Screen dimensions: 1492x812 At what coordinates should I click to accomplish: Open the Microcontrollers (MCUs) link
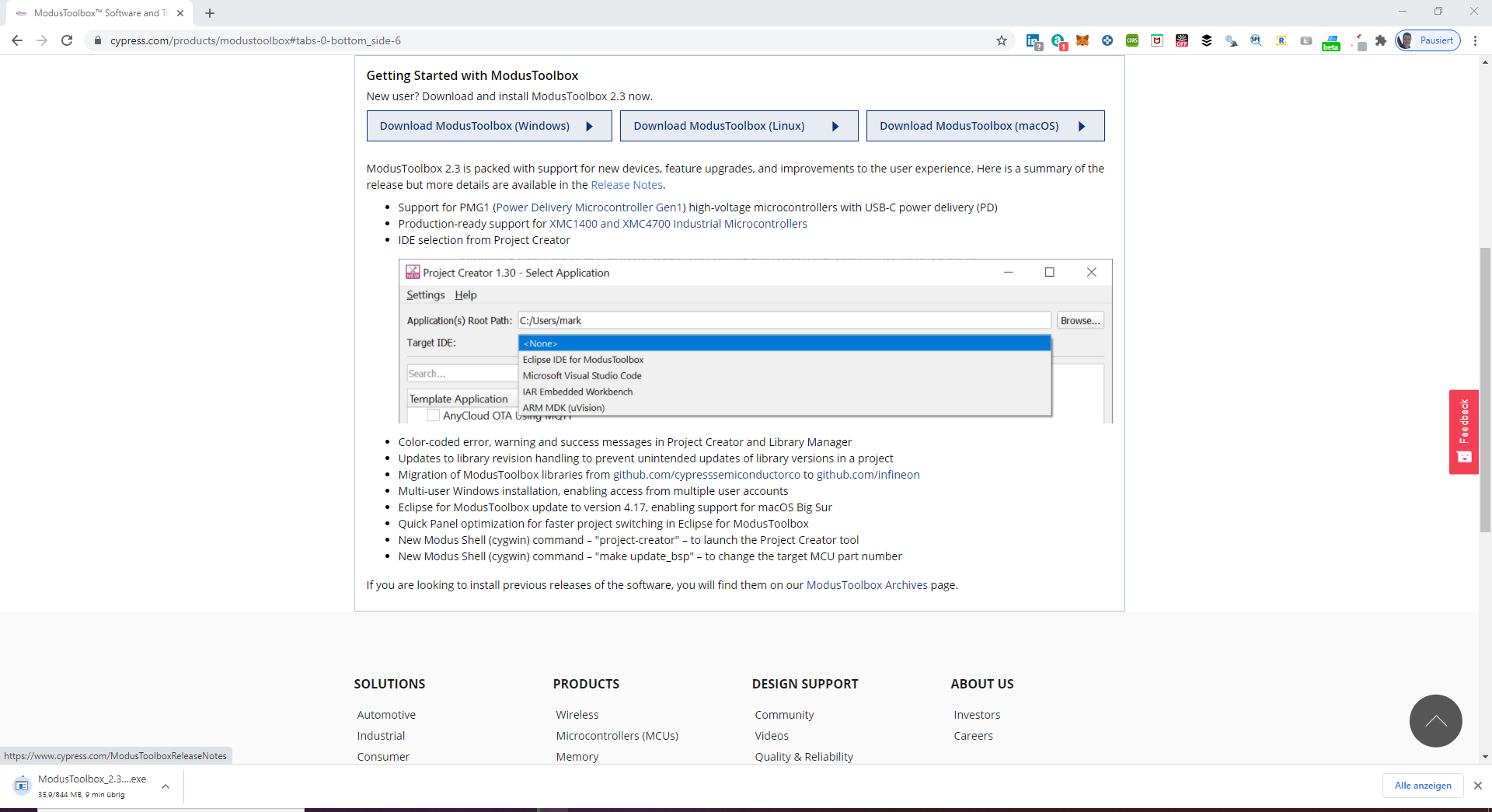pos(617,736)
